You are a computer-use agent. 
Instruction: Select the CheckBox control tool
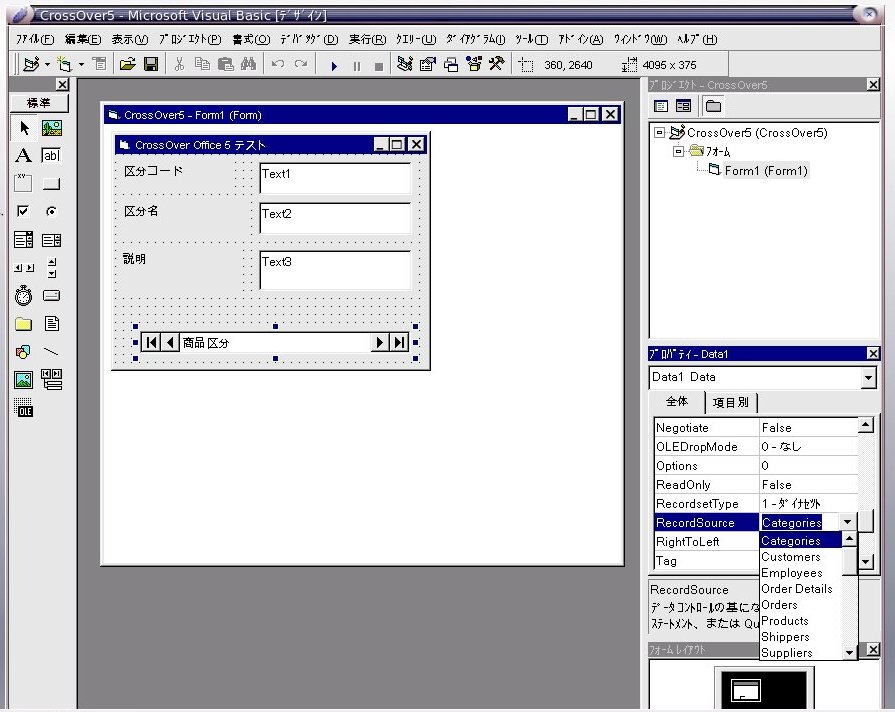pyautogui.click(x=23, y=211)
